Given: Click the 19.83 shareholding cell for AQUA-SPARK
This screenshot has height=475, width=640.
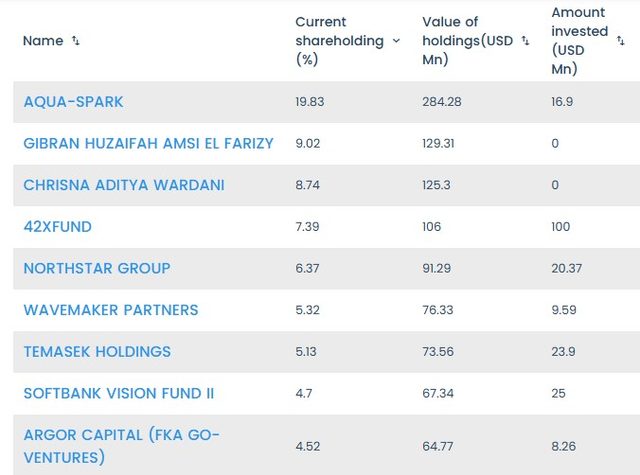Looking at the screenshot, I should click(x=310, y=102).
